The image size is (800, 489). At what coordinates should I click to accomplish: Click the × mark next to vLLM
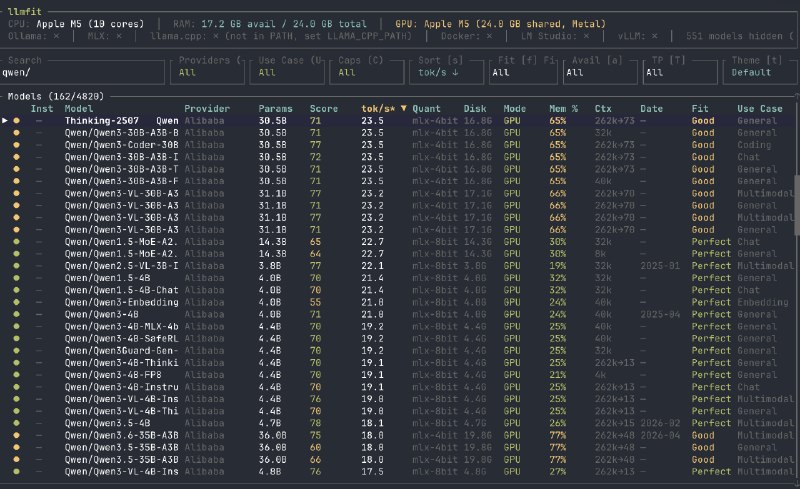tap(655, 36)
